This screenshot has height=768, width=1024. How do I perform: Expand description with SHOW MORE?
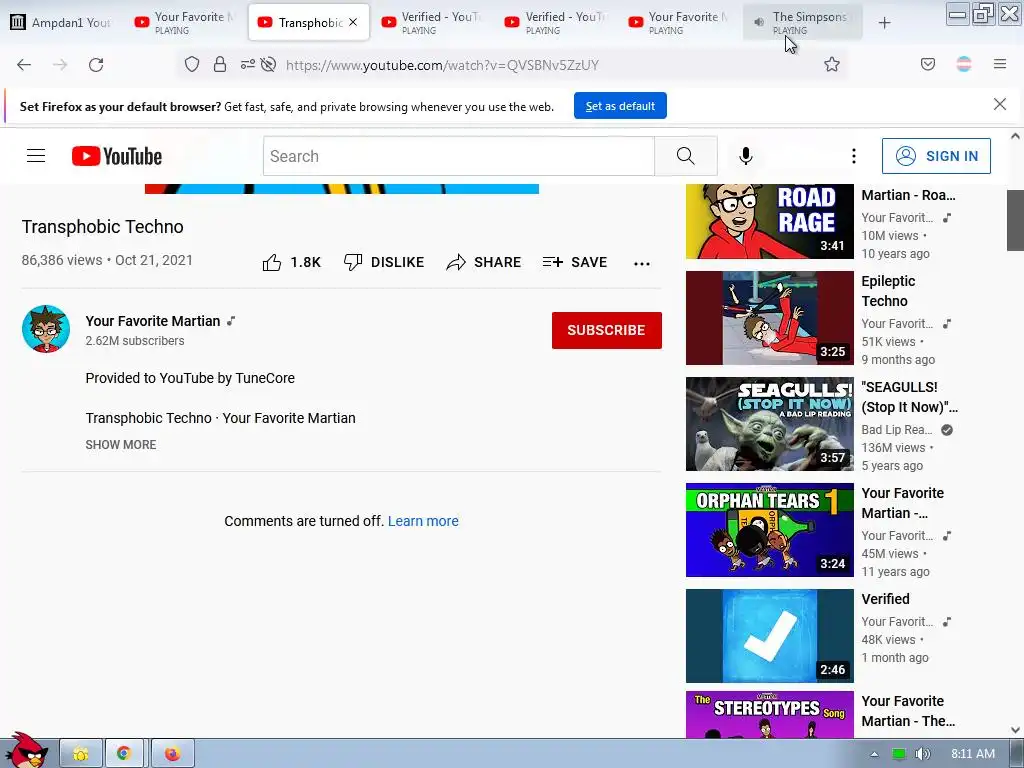pos(121,445)
